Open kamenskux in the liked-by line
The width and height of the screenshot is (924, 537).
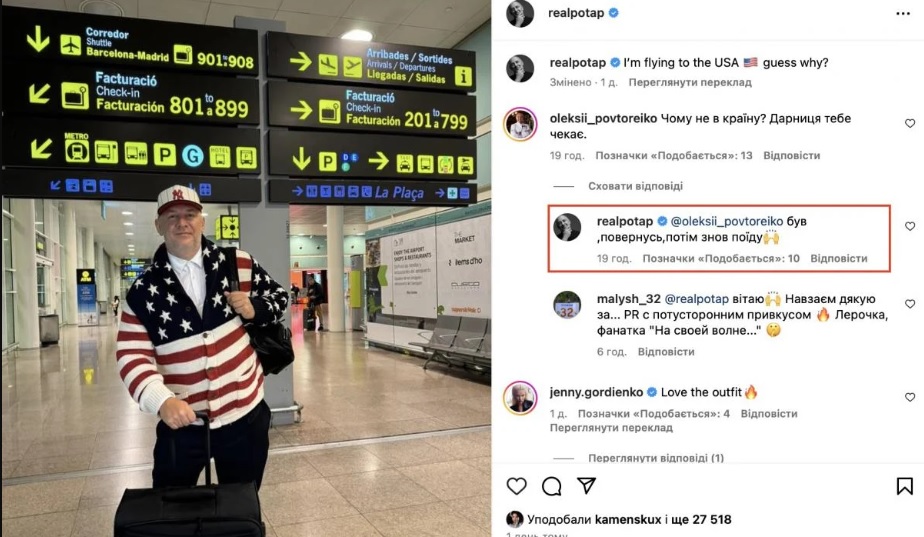tap(628, 519)
